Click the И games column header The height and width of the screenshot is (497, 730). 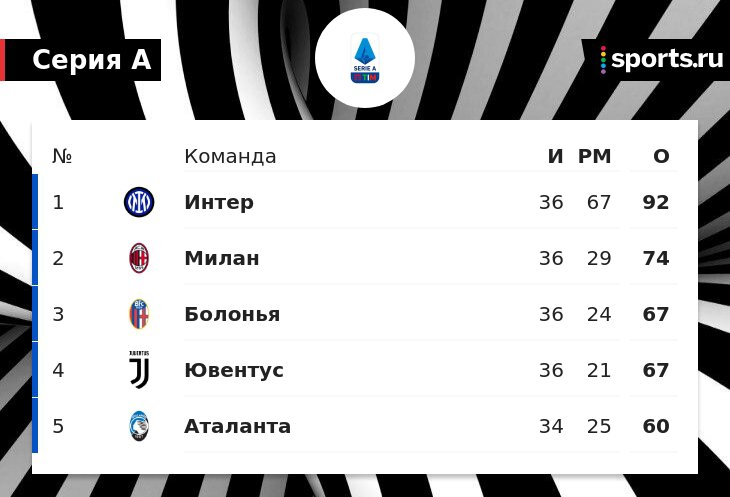(x=556, y=157)
